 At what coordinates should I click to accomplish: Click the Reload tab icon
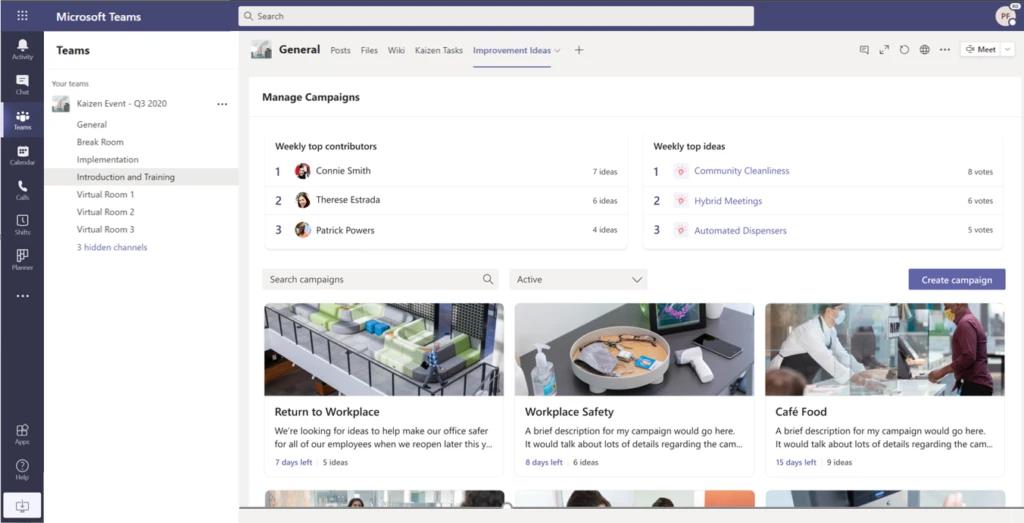coord(904,50)
